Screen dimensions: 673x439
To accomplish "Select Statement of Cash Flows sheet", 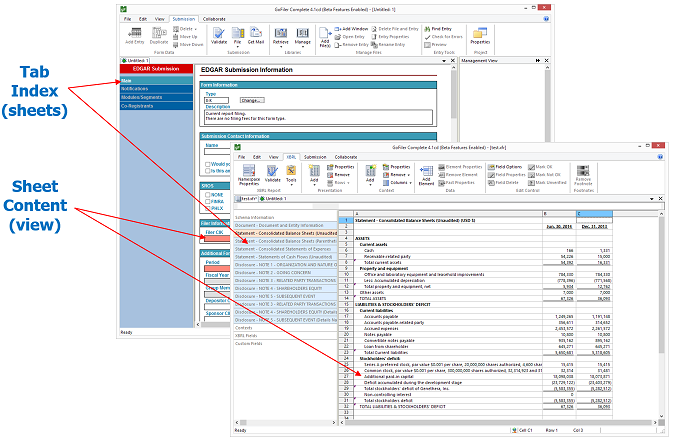I will [283, 256].
